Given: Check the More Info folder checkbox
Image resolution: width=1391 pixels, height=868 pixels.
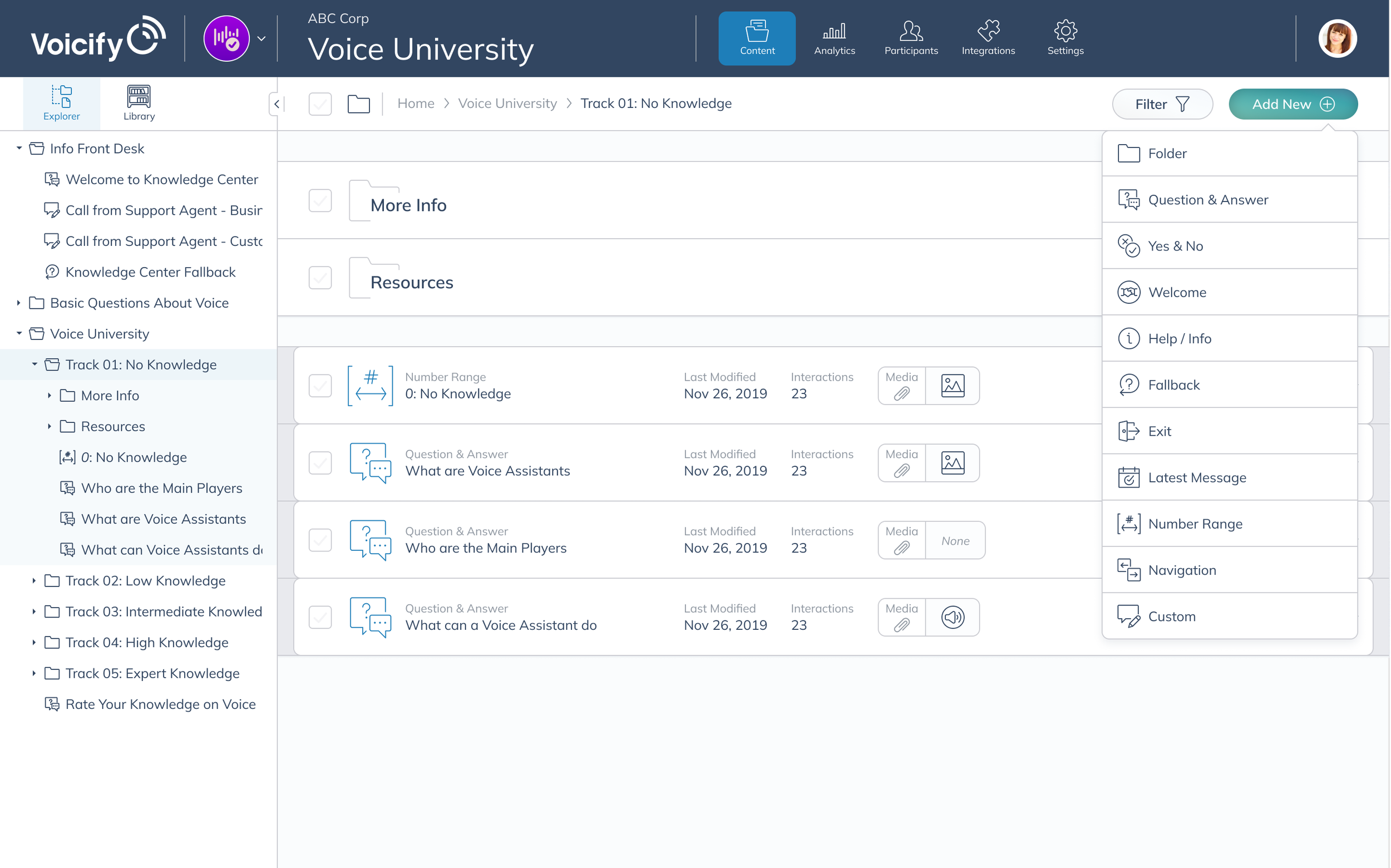Looking at the screenshot, I should (320, 200).
